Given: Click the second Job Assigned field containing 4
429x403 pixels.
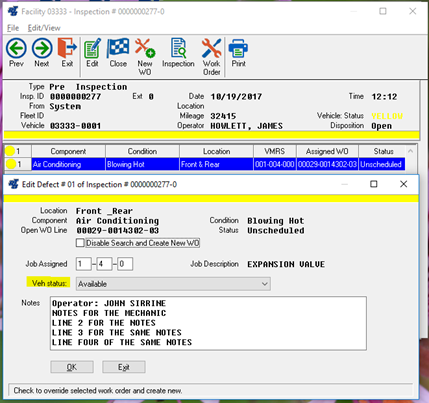Looking at the screenshot, I should [x=104, y=264].
